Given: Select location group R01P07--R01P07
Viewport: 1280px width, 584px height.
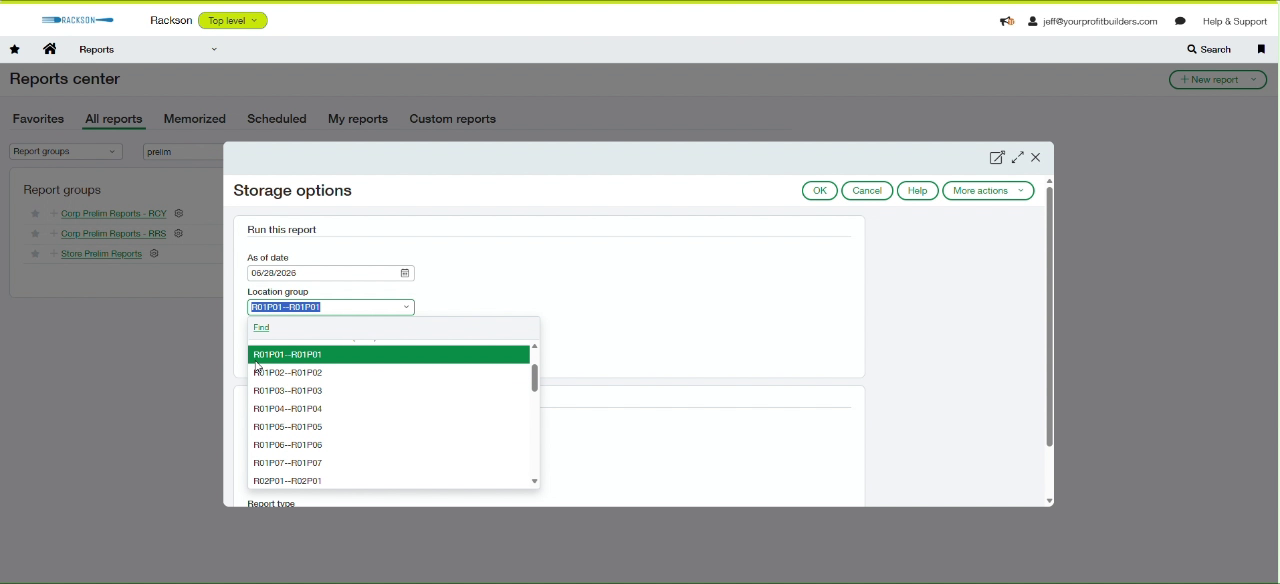Looking at the screenshot, I should pos(389,463).
